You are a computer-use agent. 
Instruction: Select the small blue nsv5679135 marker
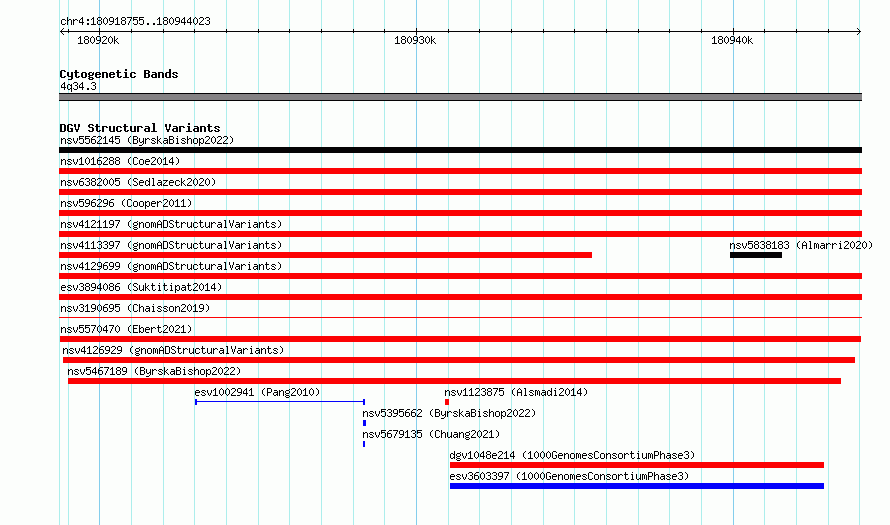coord(364,444)
